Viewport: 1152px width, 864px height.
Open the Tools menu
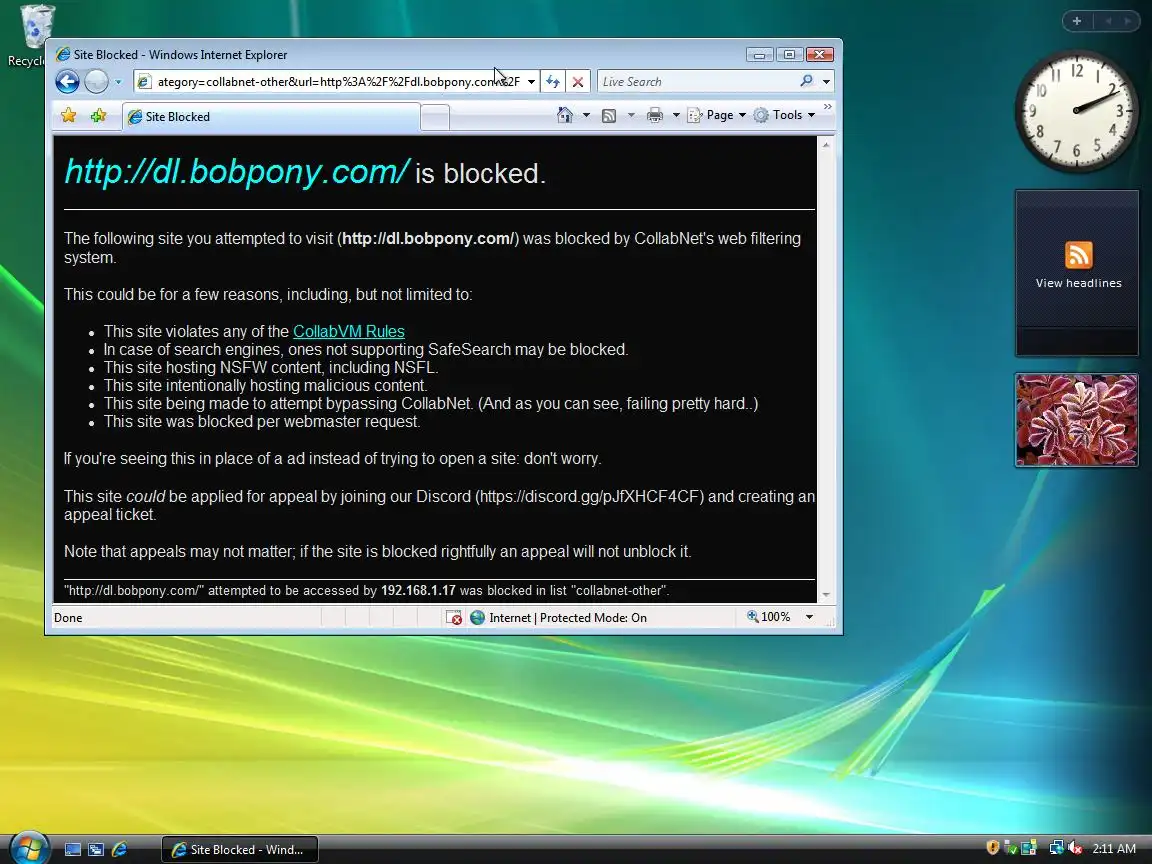point(785,115)
